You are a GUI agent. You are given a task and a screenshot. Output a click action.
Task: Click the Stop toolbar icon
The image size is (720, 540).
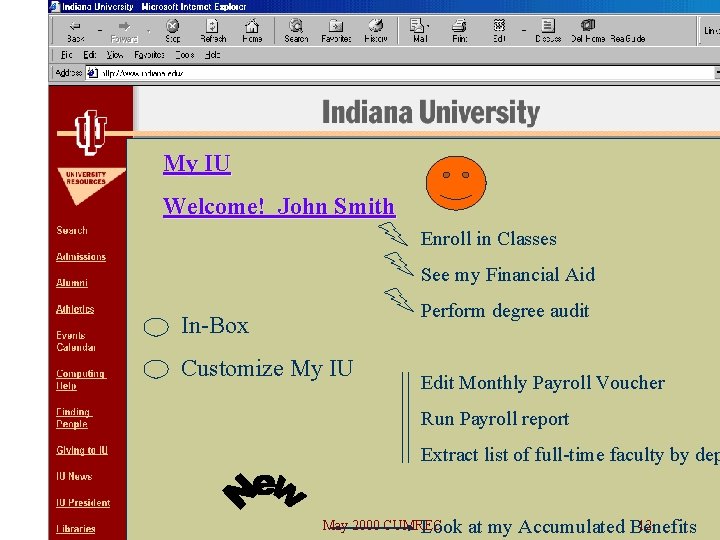(173, 25)
